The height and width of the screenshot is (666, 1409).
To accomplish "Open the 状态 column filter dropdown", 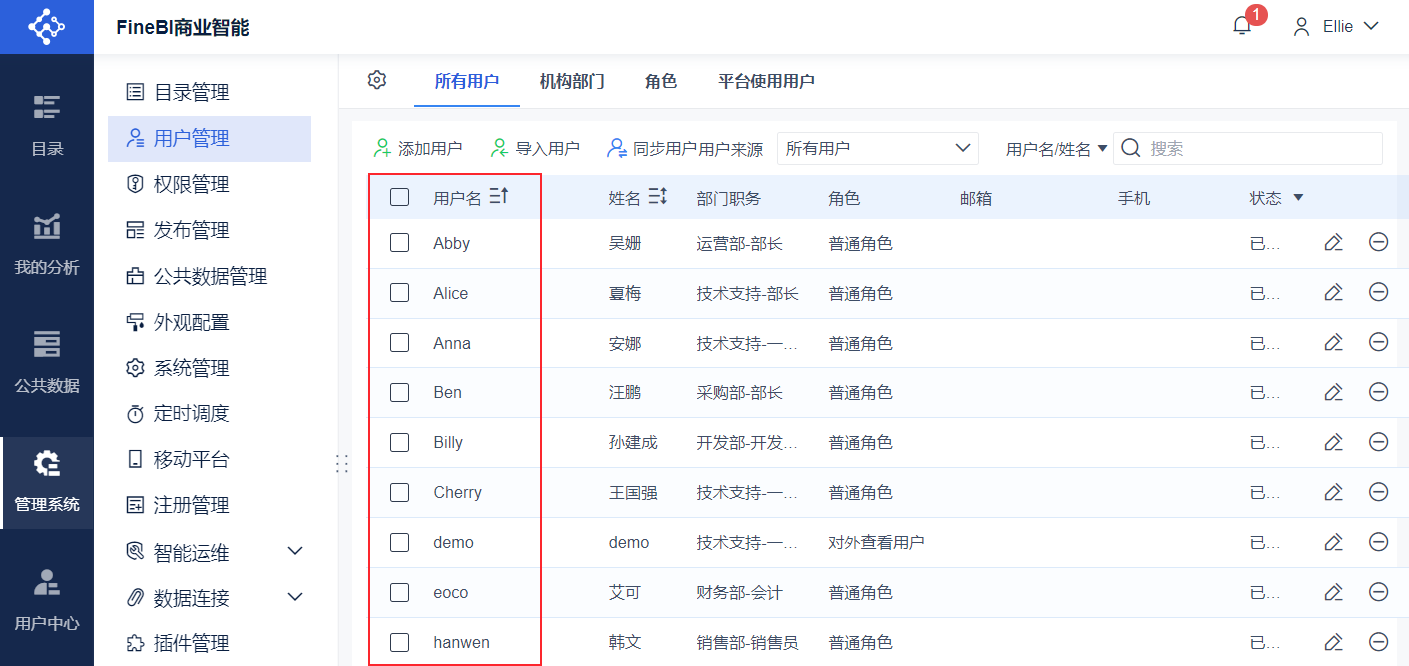I will point(1298,198).
